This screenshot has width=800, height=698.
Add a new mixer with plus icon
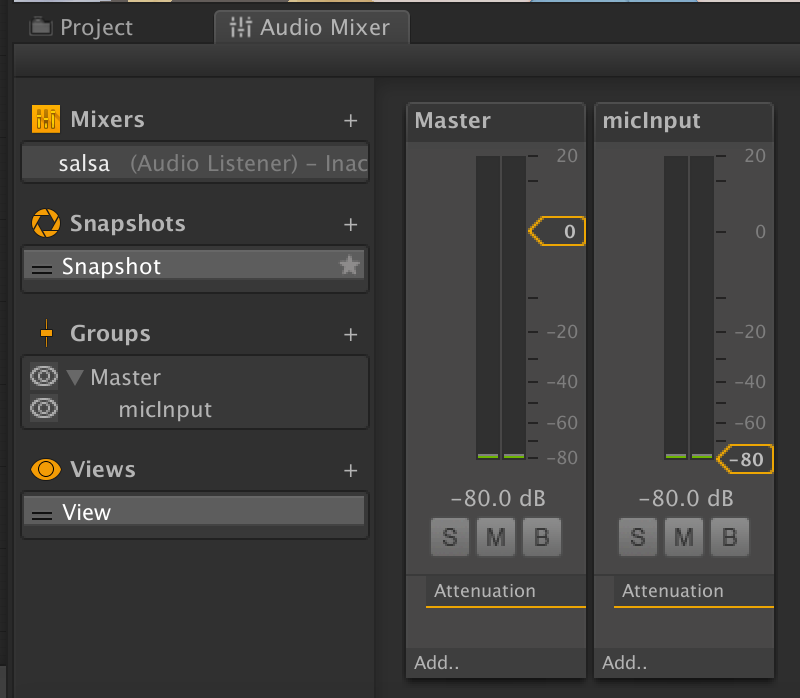[350, 121]
